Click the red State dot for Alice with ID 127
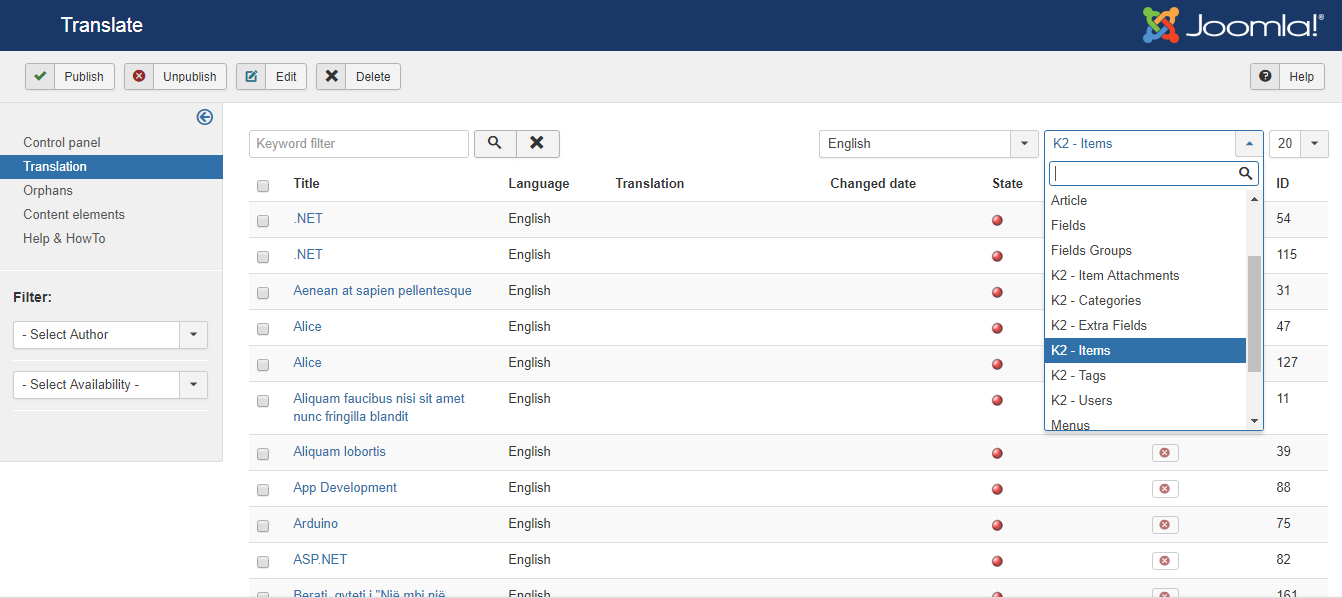Image resolution: width=1342 pixels, height=598 pixels. point(997,364)
